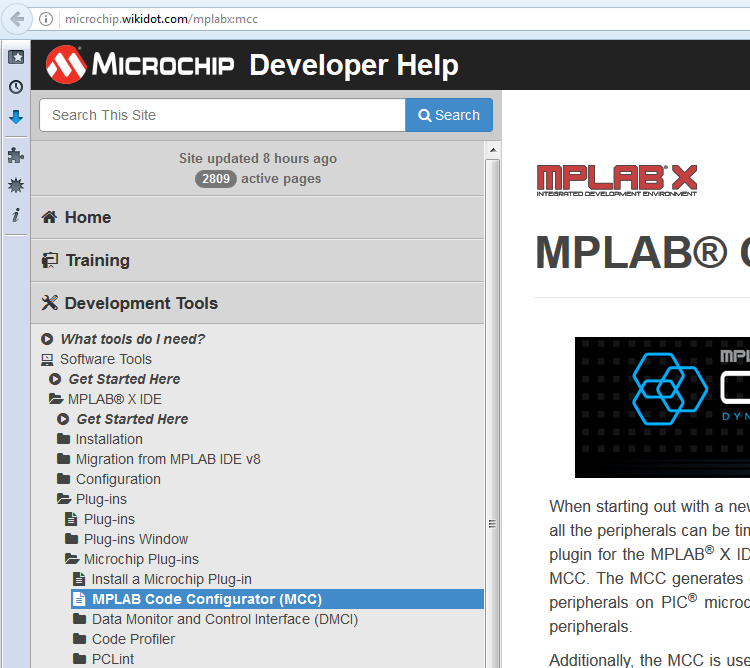Click the Search This Site field

coord(222,115)
